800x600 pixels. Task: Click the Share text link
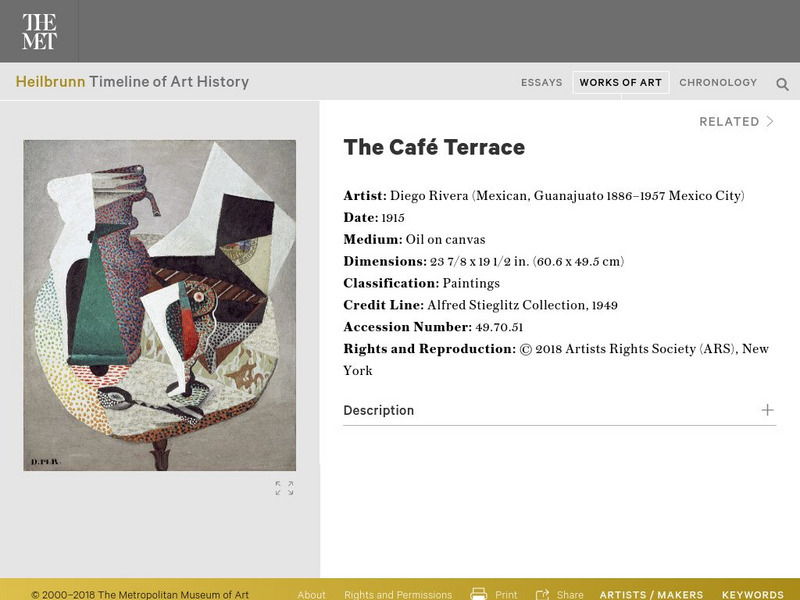(570, 594)
